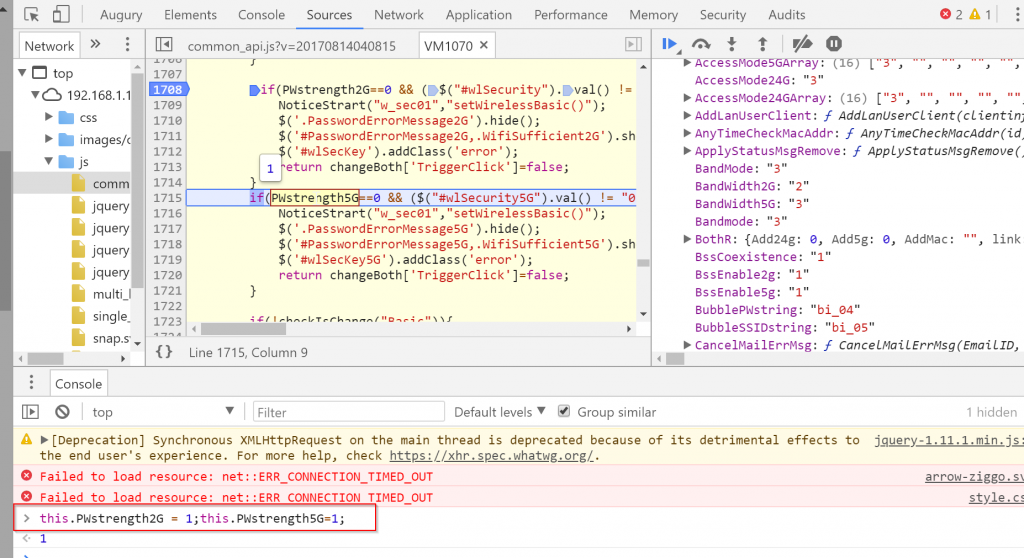
Task: Toggle breakpoint on line 1708
Action: point(168,90)
